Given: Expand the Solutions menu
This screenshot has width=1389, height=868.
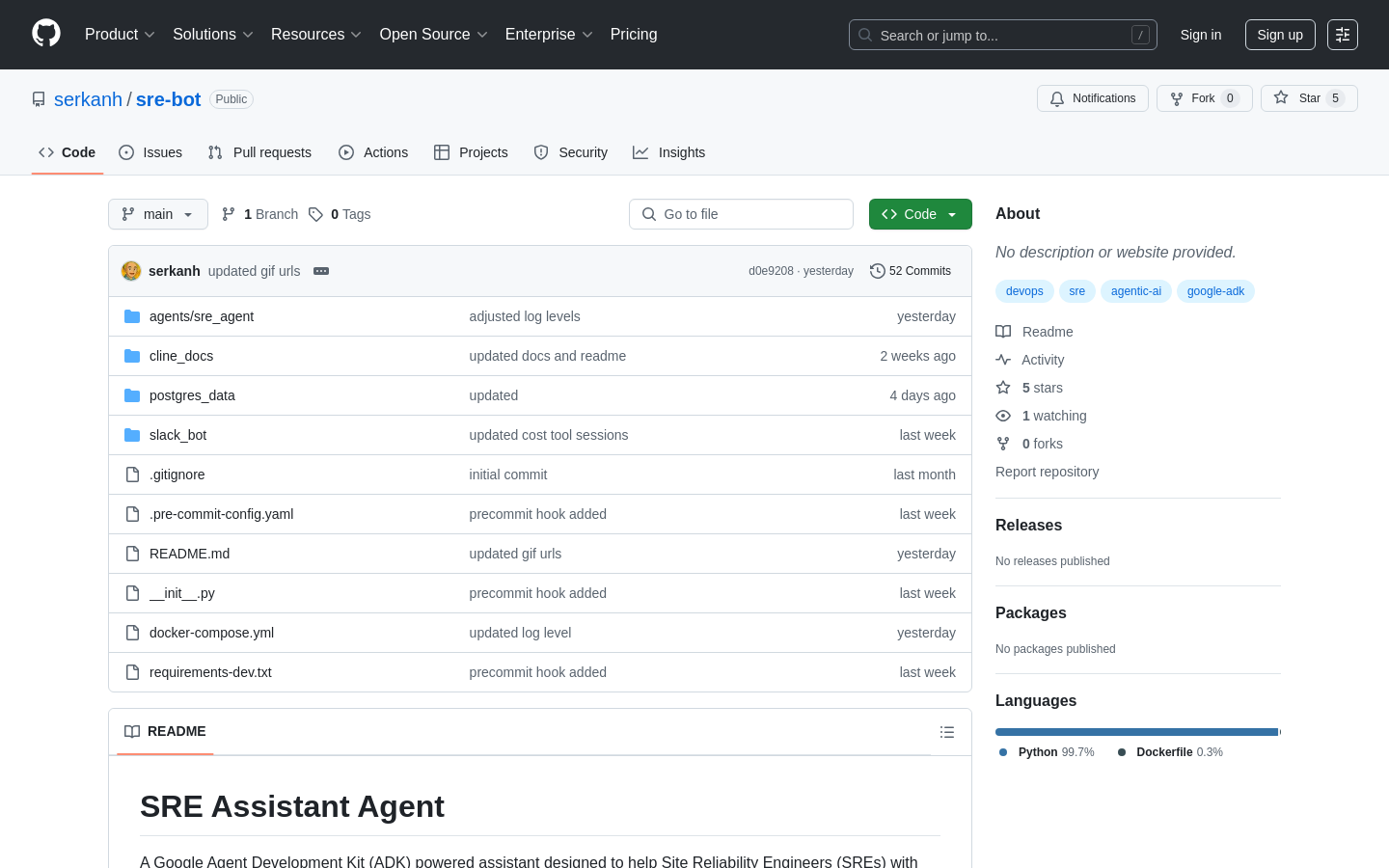Looking at the screenshot, I should point(213,35).
